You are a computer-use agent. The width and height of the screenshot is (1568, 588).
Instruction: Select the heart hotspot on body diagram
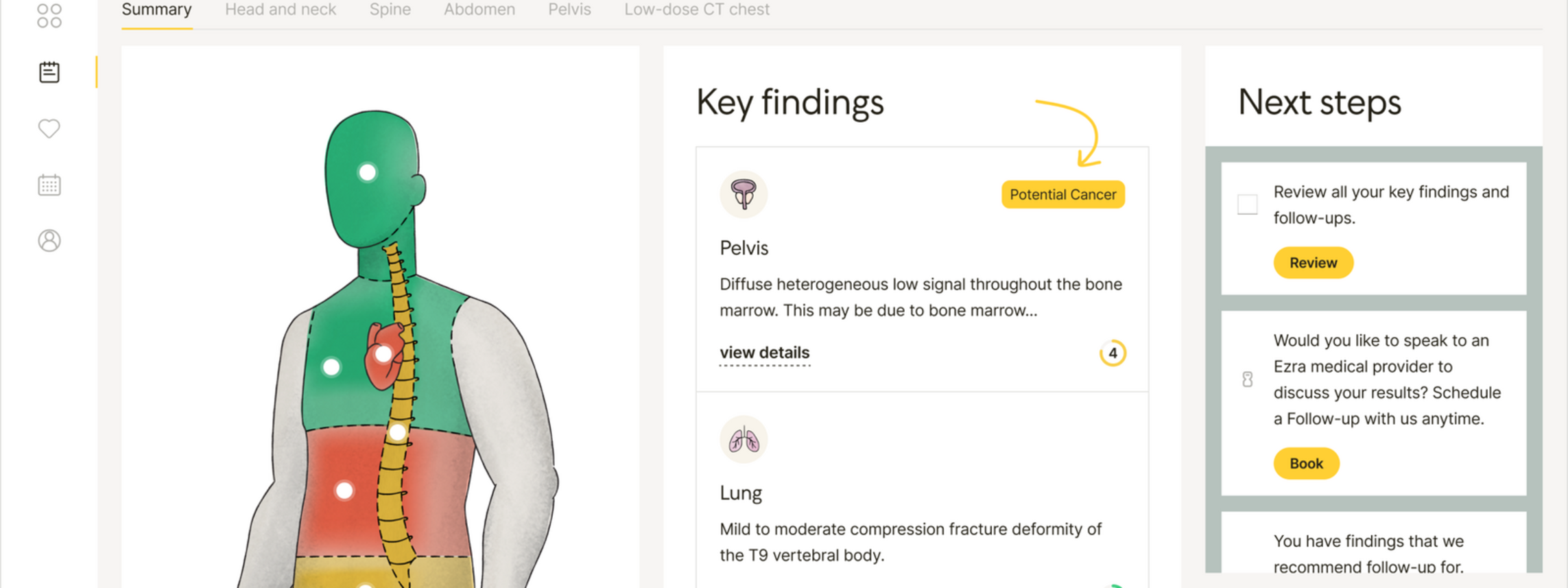coord(383,354)
